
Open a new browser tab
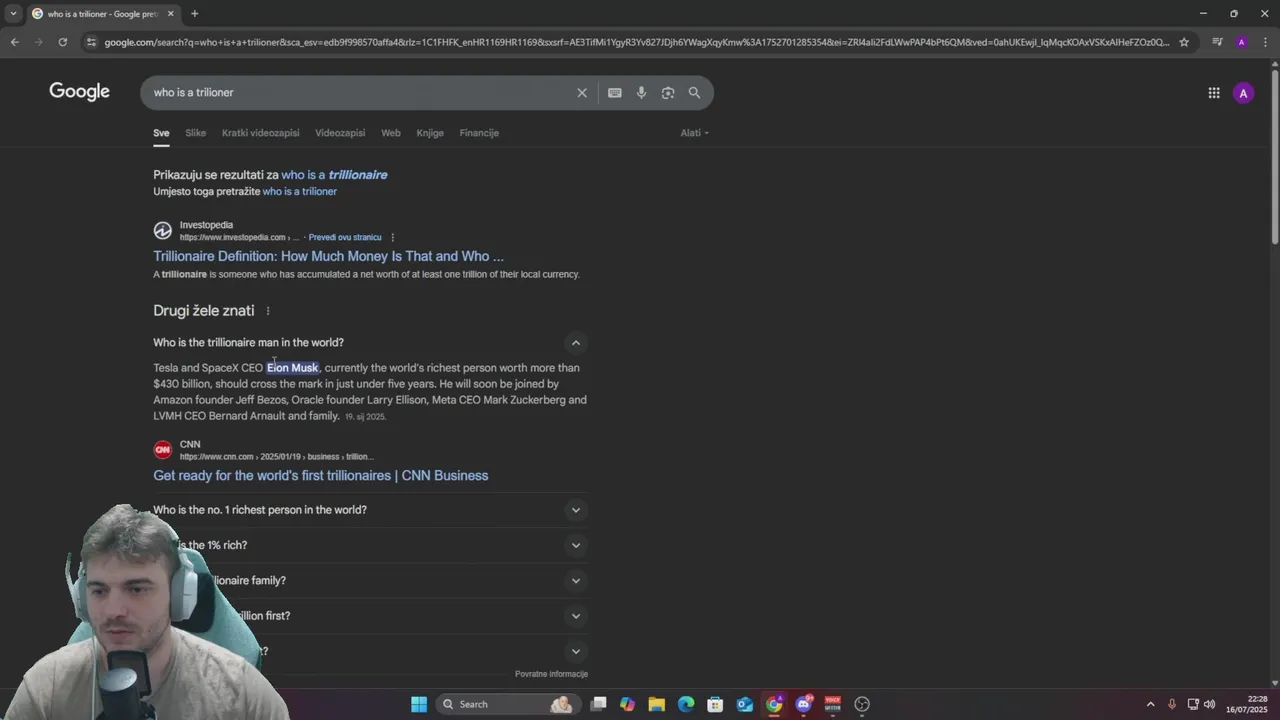[x=194, y=14]
